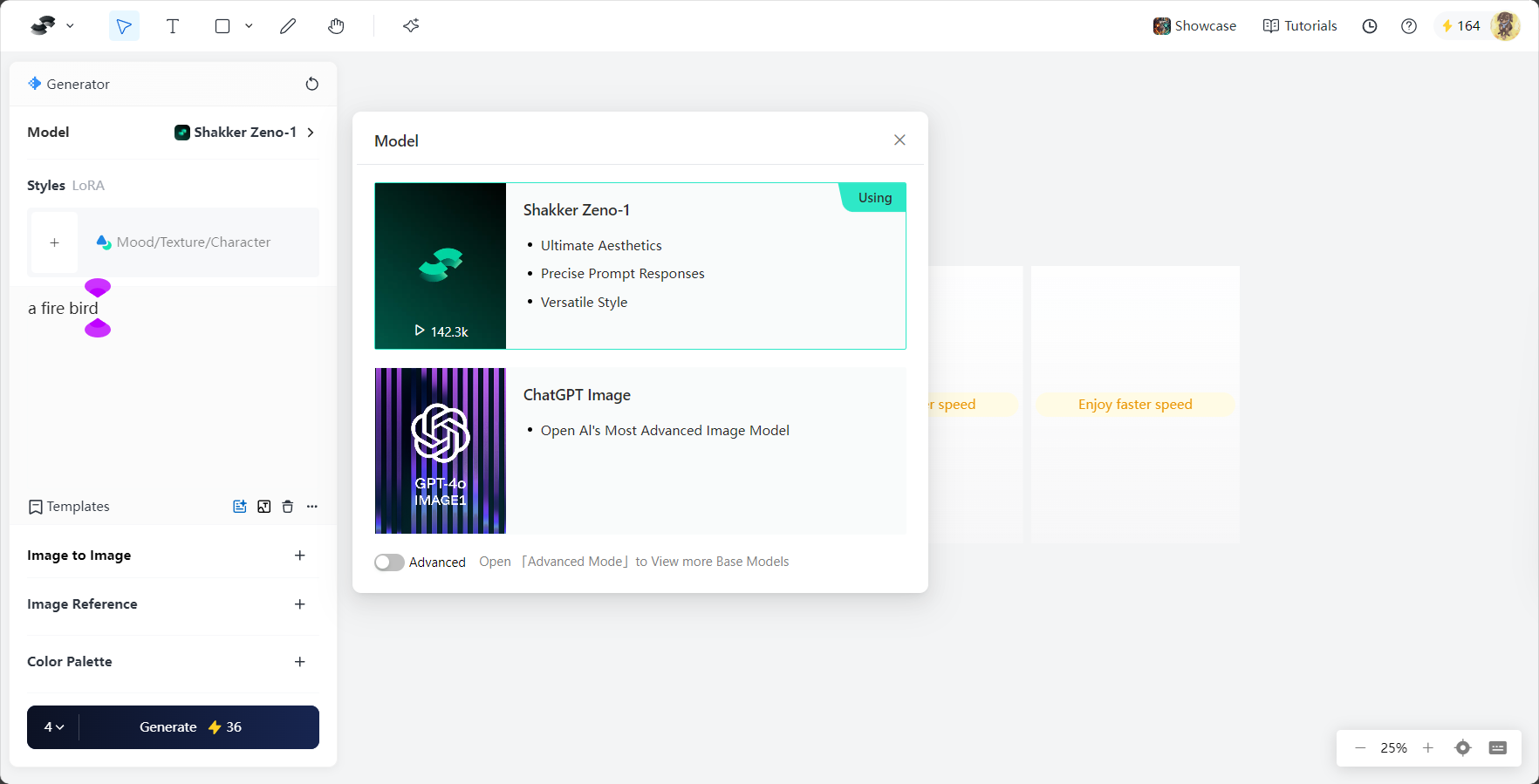Close the Model dialog
The height and width of the screenshot is (784, 1539).
point(899,140)
